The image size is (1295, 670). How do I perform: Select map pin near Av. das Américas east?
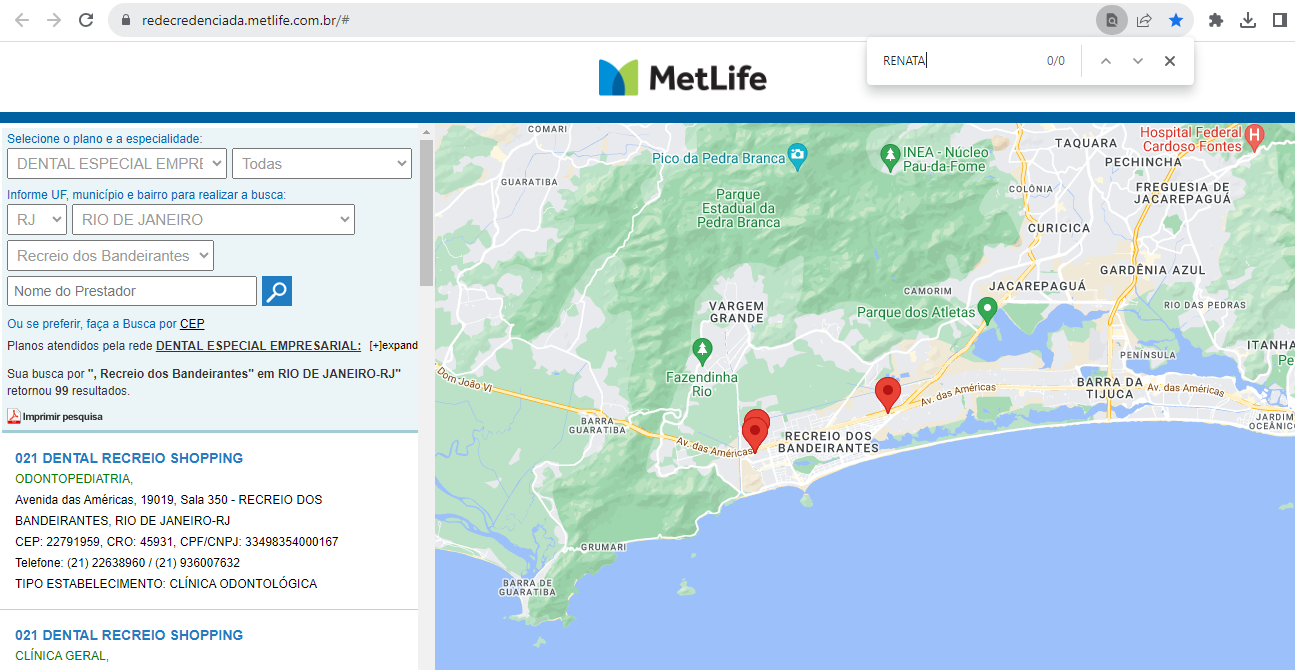point(887,393)
